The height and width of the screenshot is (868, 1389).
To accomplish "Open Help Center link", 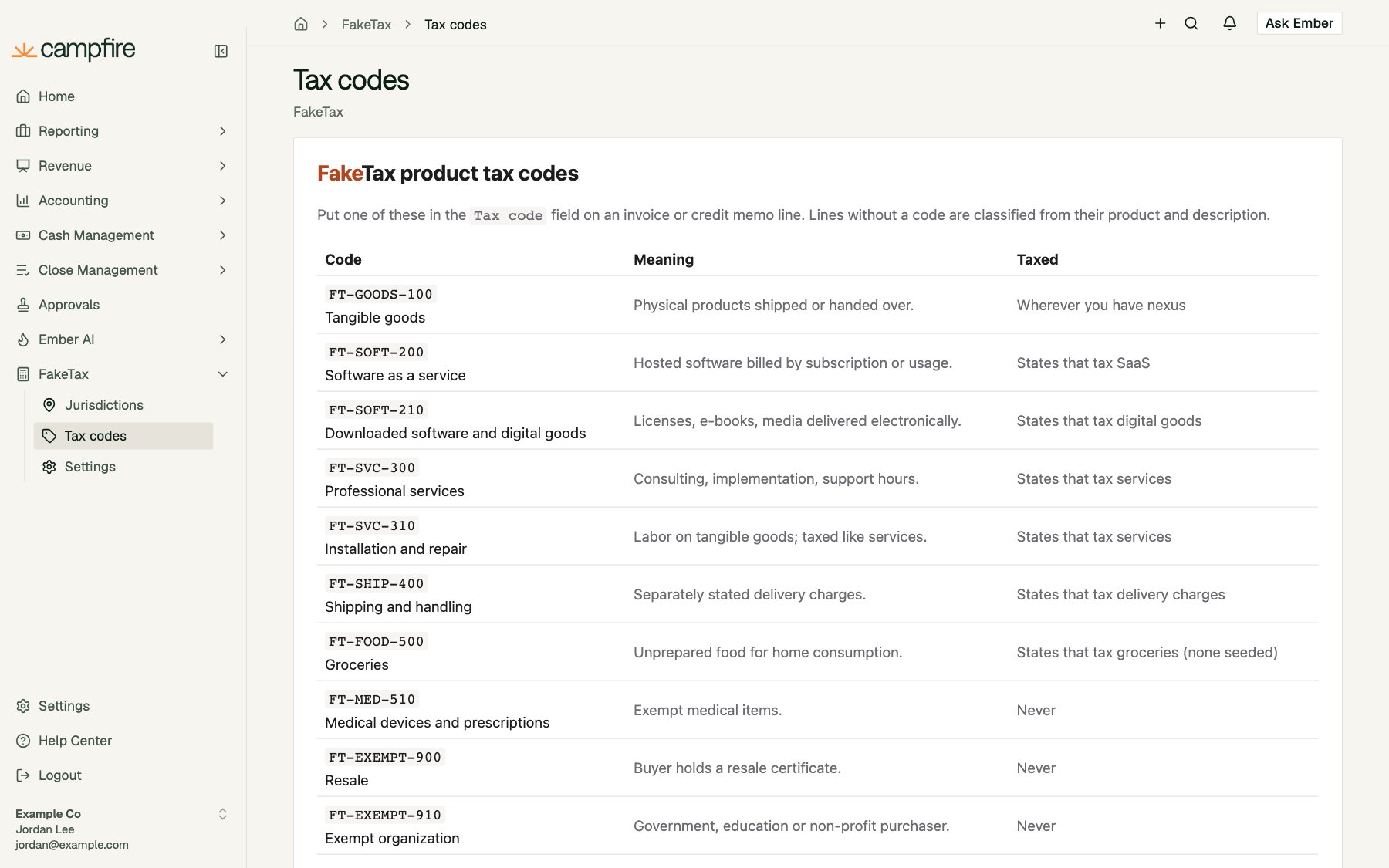I will [122, 741].
